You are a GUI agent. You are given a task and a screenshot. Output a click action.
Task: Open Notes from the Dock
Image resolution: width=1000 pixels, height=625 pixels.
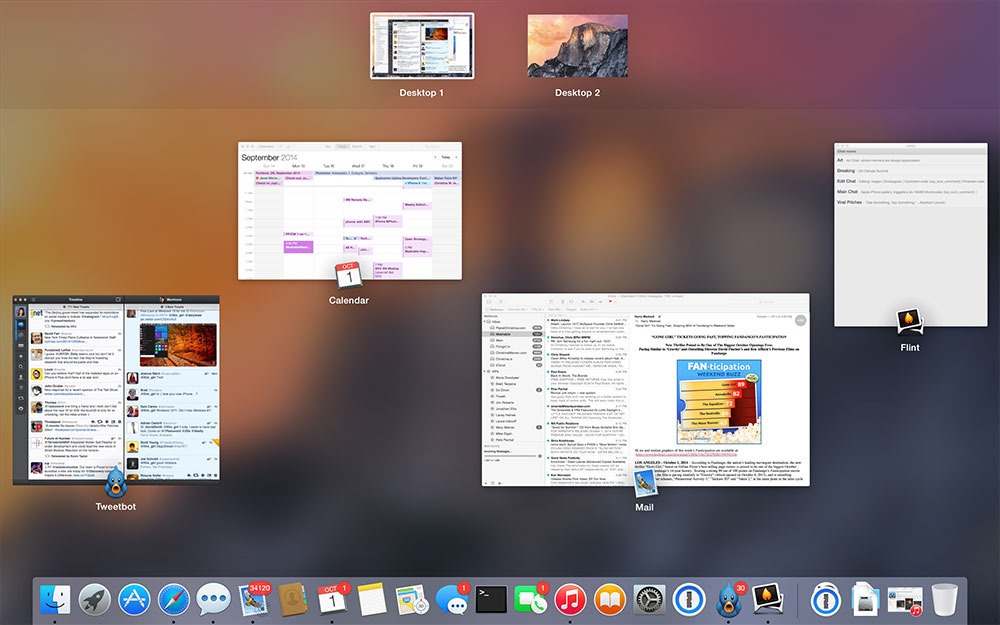point(371,600)
